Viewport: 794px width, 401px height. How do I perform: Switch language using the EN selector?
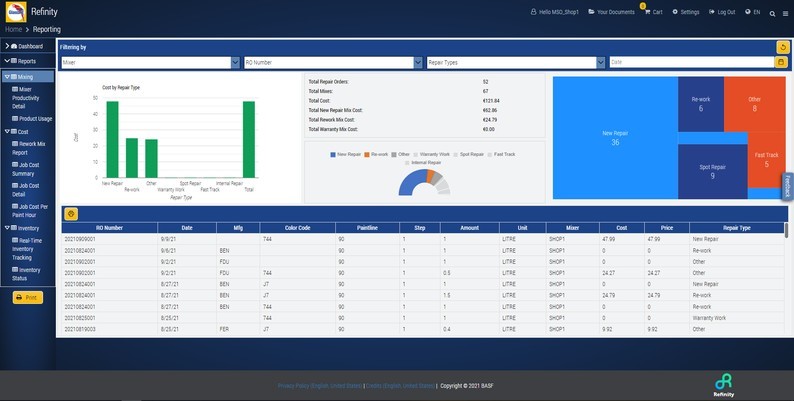click(752, 12)
